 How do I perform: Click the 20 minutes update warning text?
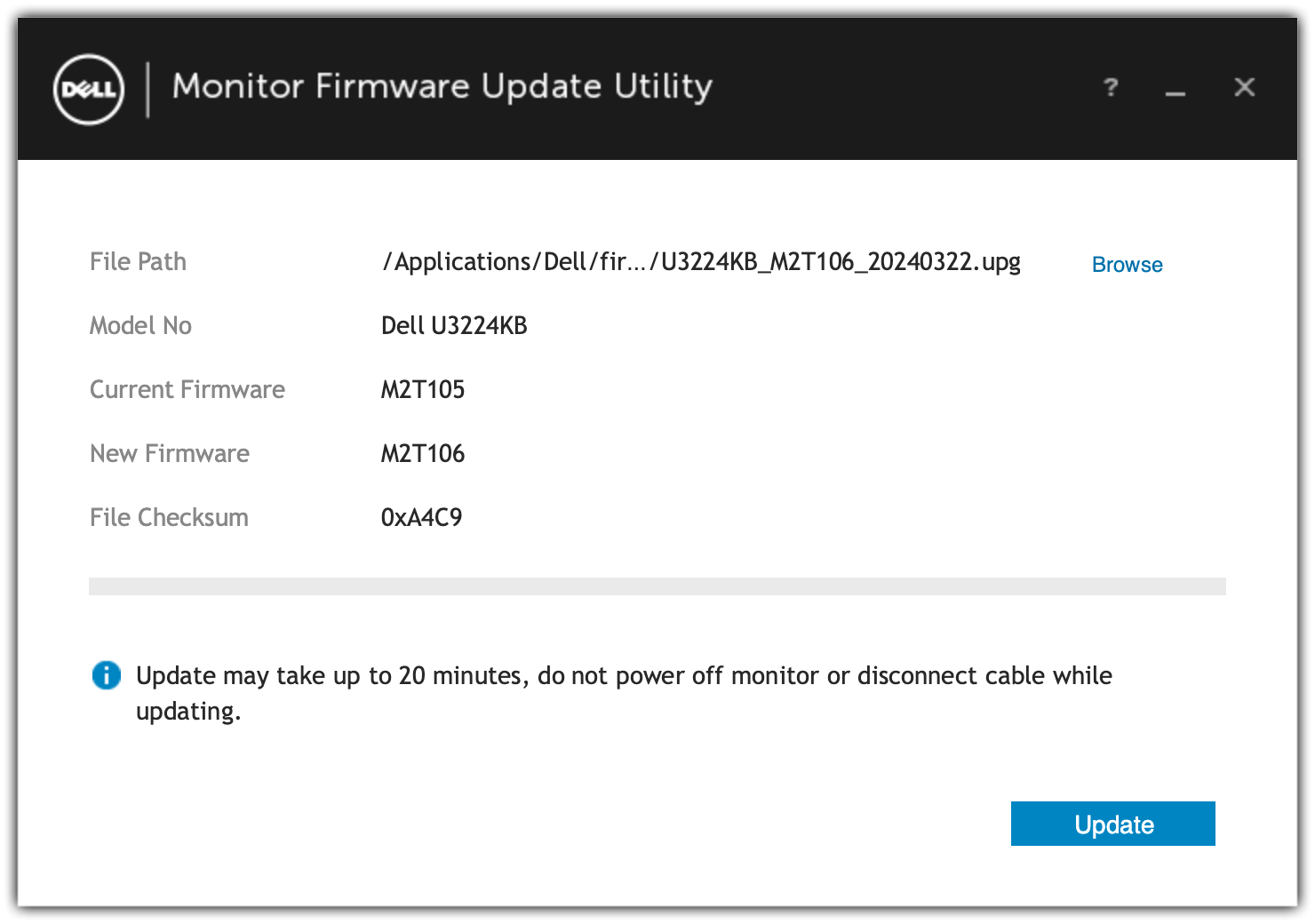(624, 676)
